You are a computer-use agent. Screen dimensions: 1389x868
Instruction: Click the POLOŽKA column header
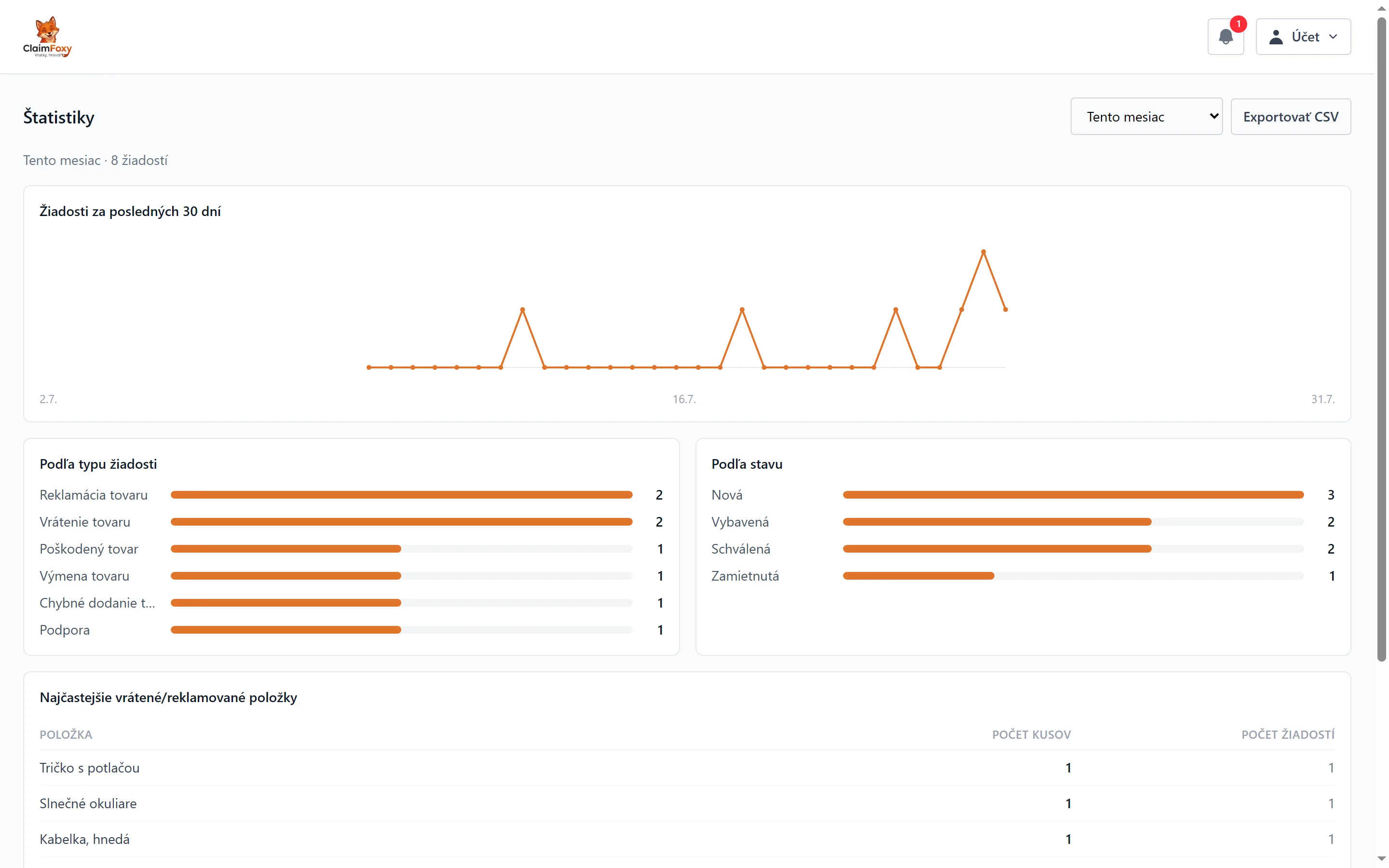coord(66,734)
